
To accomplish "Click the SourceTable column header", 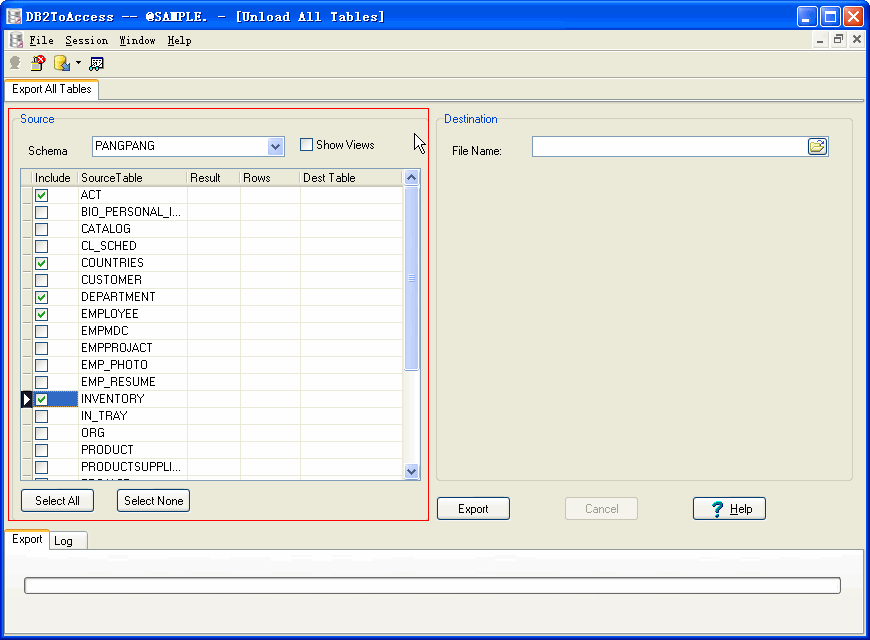I will click(132, 178).
